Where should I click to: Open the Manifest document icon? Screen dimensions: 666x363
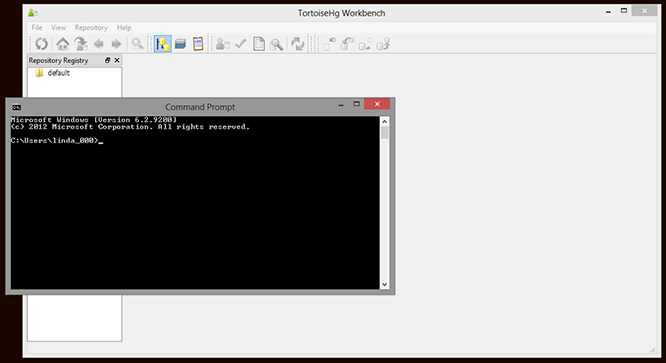[x=259, y=44]
